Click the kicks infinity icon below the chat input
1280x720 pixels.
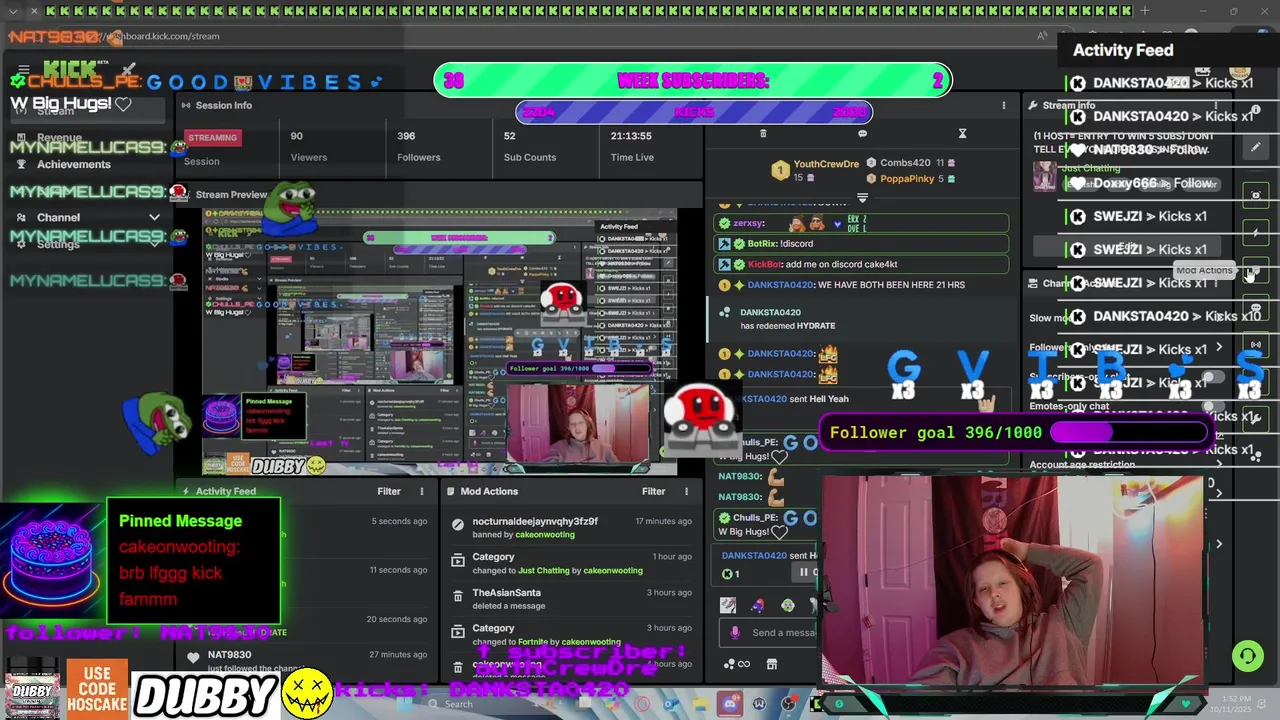[x=737, y=663]
